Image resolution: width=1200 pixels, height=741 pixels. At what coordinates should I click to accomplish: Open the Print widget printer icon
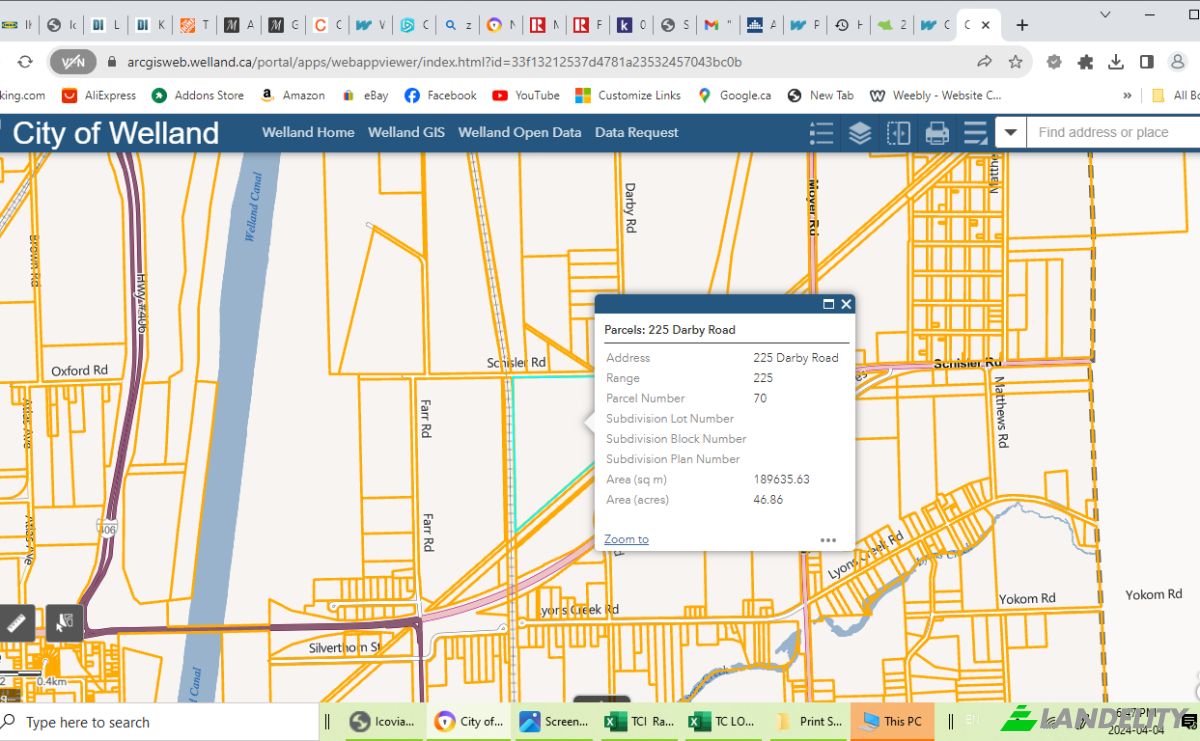tap(937, 133)
